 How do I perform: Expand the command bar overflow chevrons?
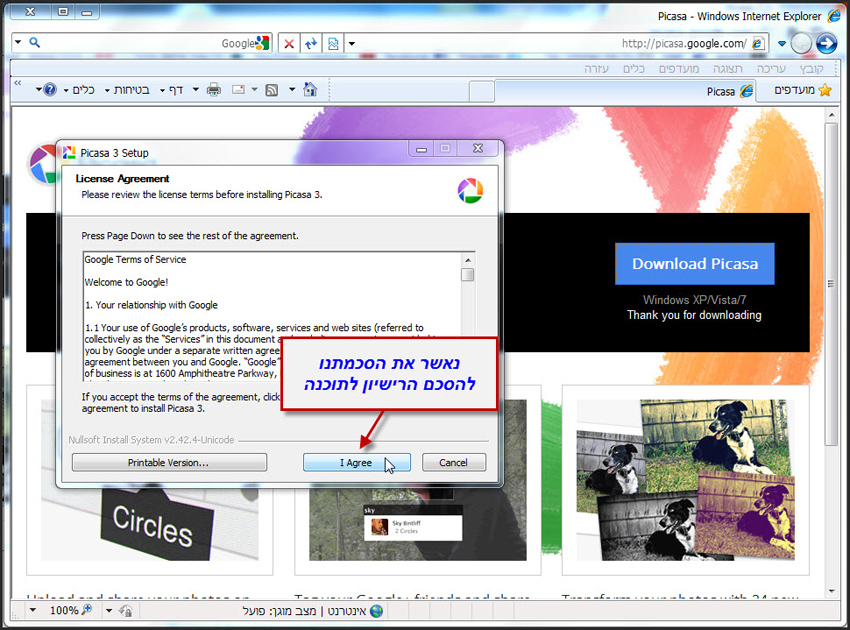[x=18, y=83]
